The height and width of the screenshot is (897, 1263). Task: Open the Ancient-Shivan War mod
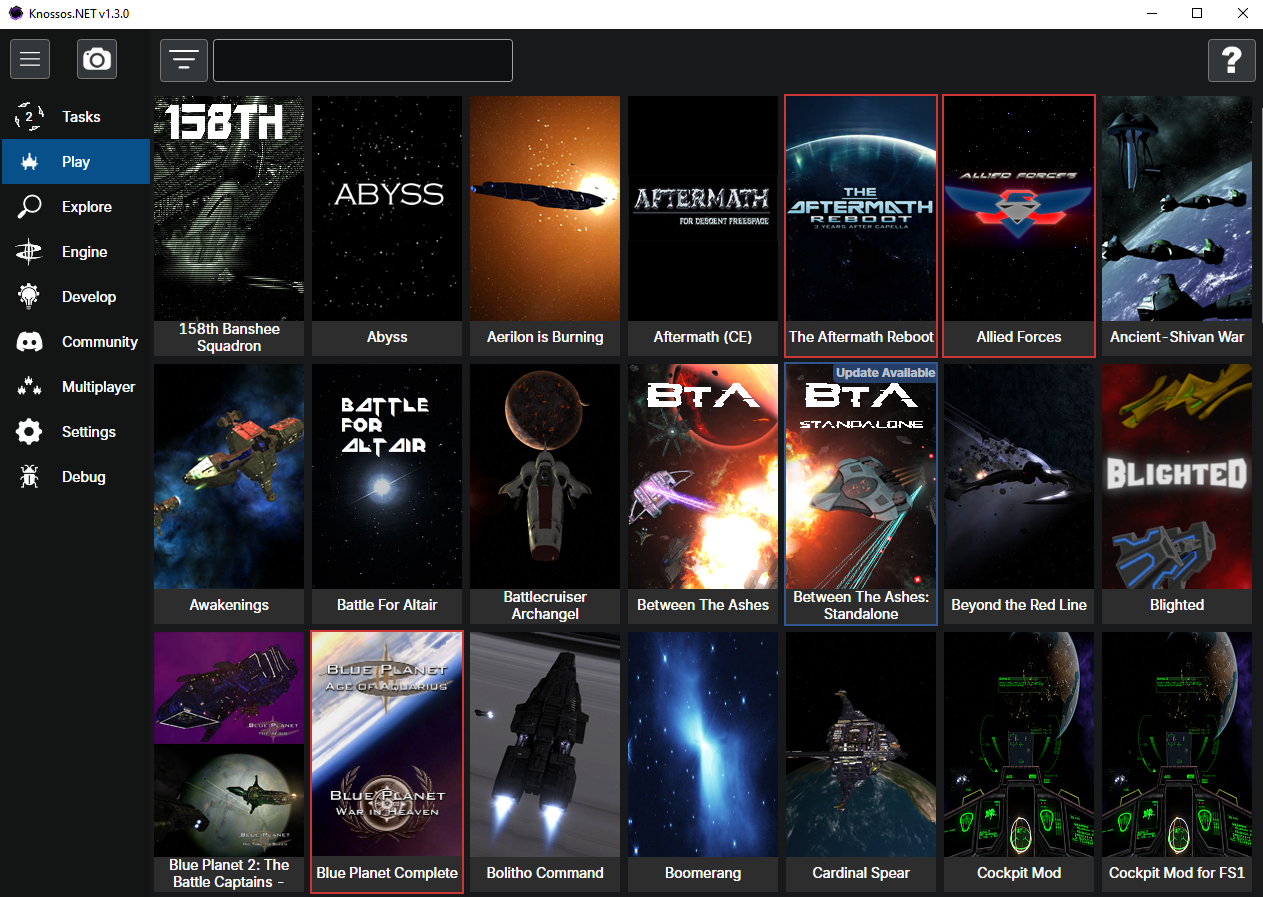click(x=1177, y=225)
